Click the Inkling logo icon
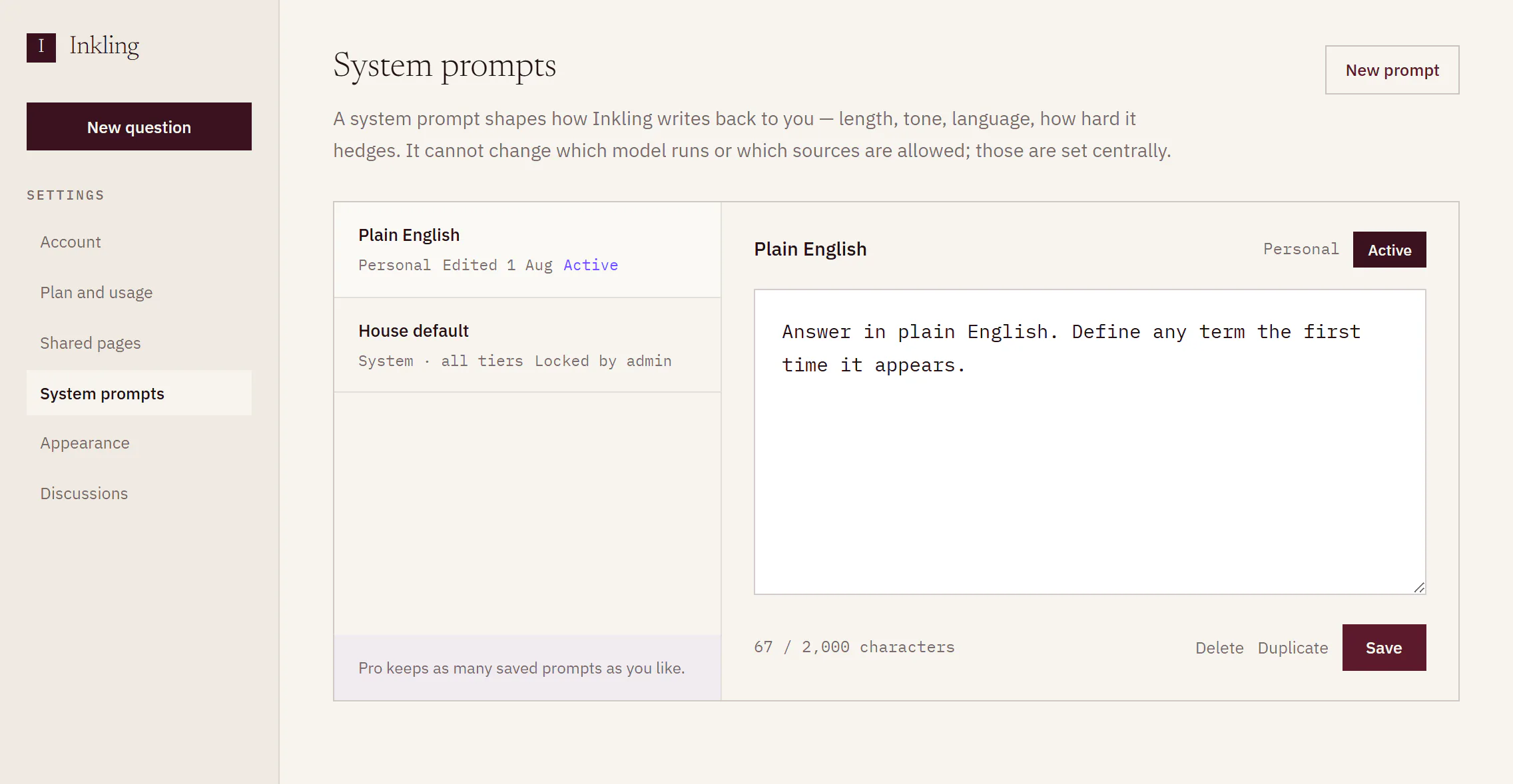Screen dimensions: 1513x784 [41, 47]
